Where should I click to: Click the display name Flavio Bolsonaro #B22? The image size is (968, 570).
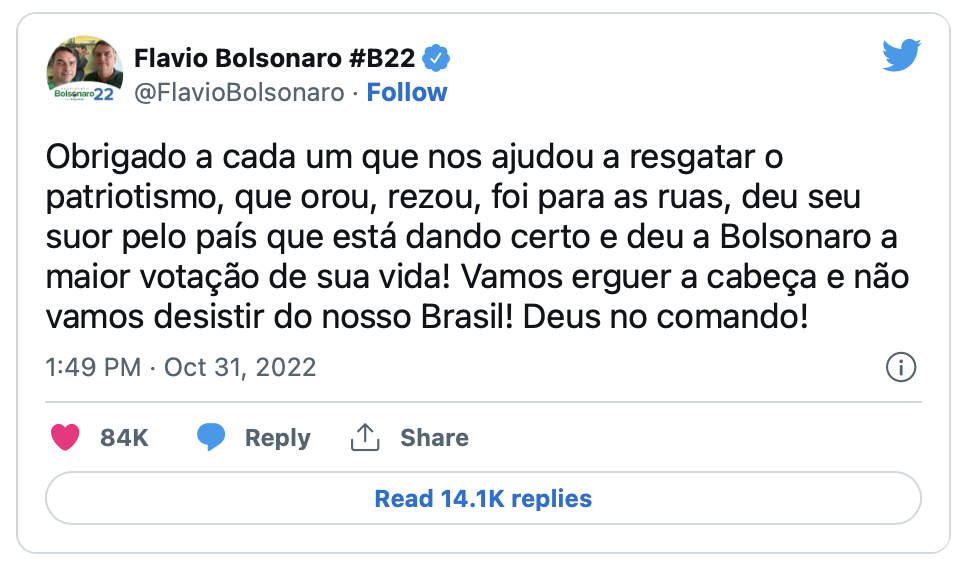(274, 58)
